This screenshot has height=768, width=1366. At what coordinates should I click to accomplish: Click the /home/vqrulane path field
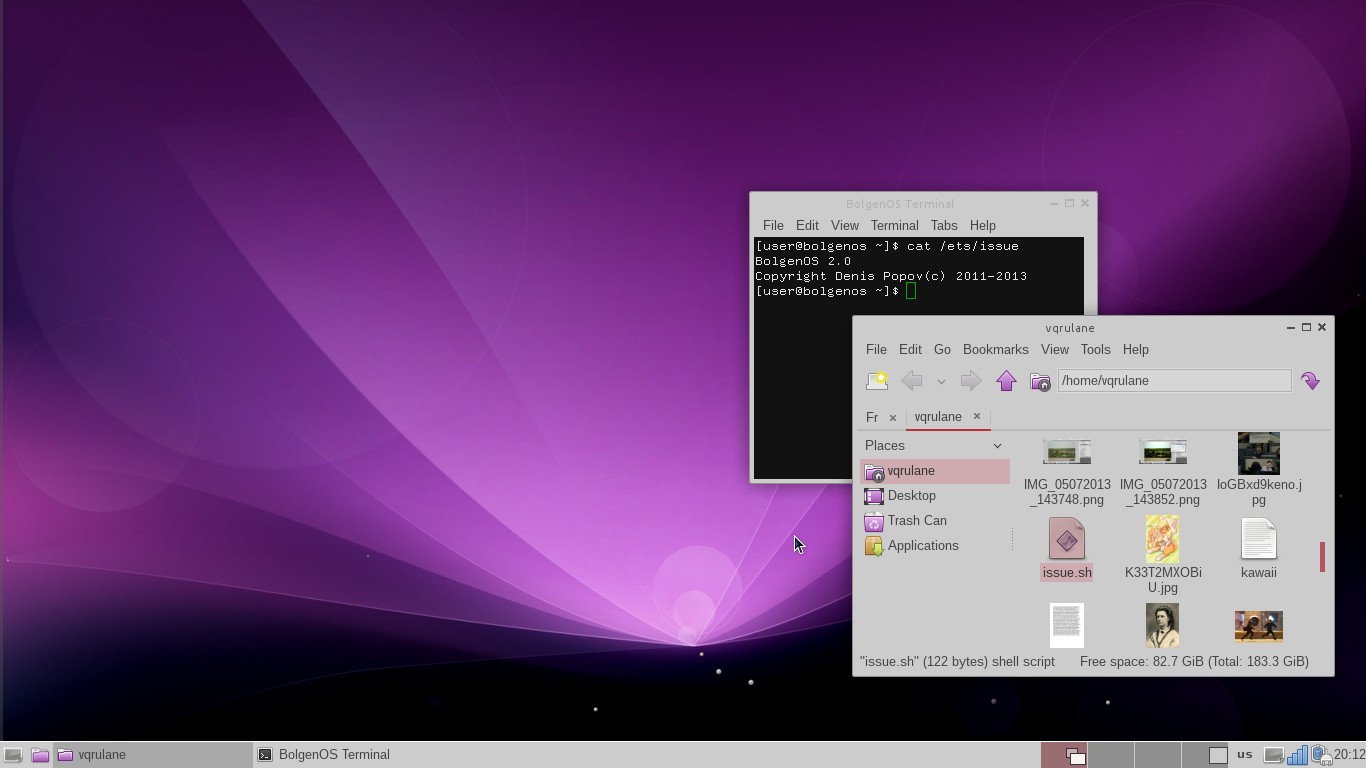[1174, 381]
